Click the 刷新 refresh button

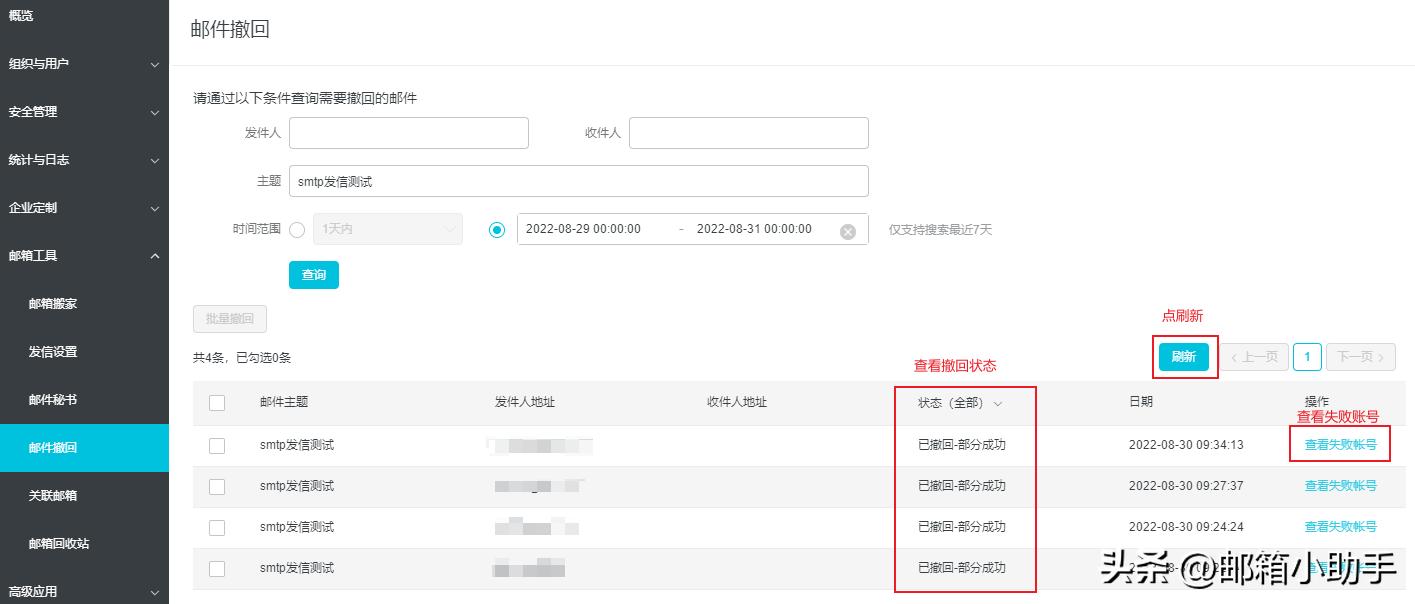[1184, 356]
